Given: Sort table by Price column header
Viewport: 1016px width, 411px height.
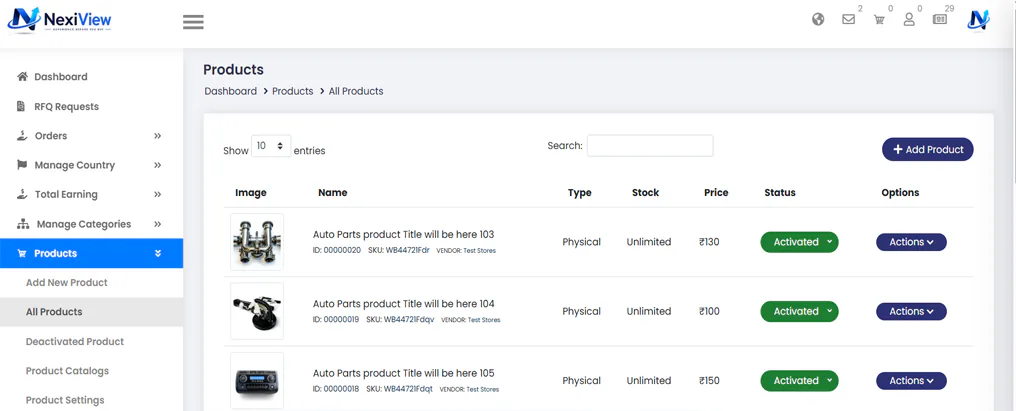Looking at the screenshot, I should click(716, 193).
